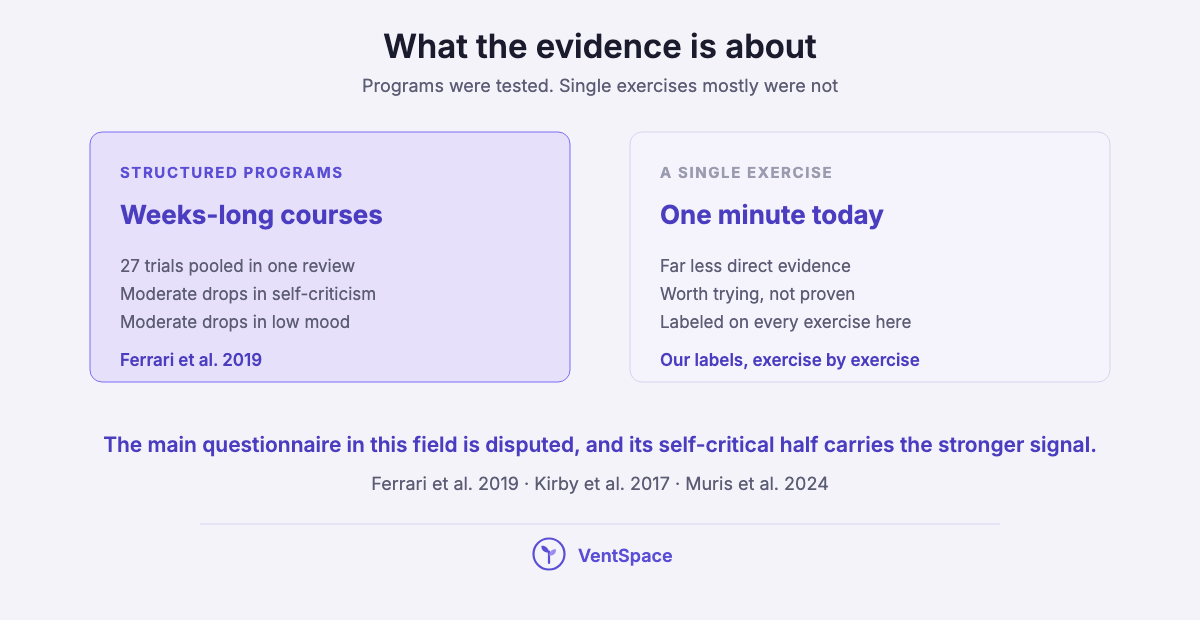Click 'Far less direct evidence' line
The width and height of the screenshot is (1200, 620).
coord(755,266)
